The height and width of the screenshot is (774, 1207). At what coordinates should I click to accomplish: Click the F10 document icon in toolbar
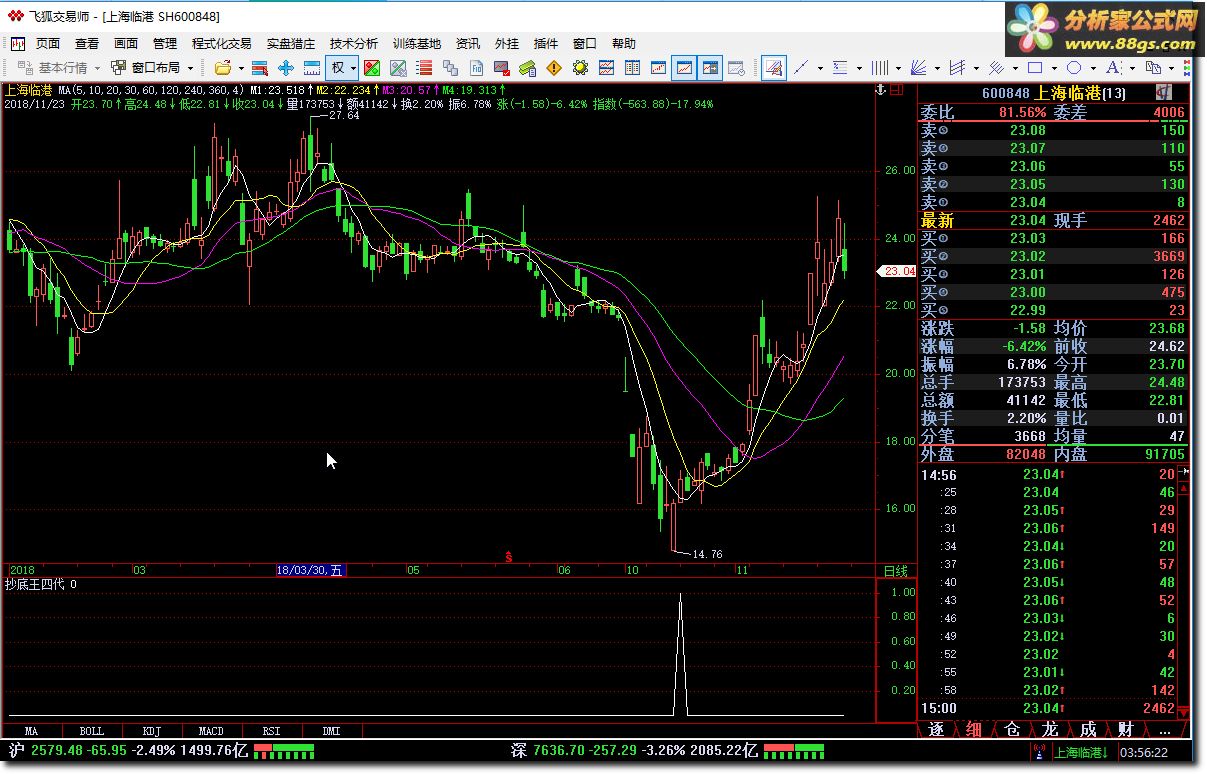click(x=476, y=68)
